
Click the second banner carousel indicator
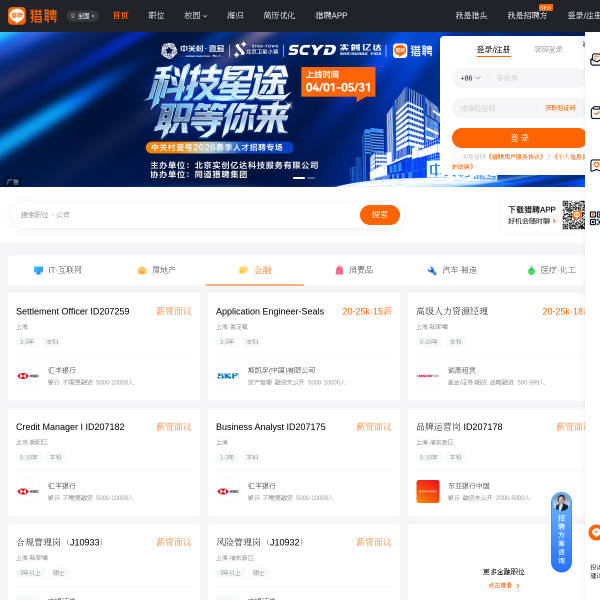[311, 178]
